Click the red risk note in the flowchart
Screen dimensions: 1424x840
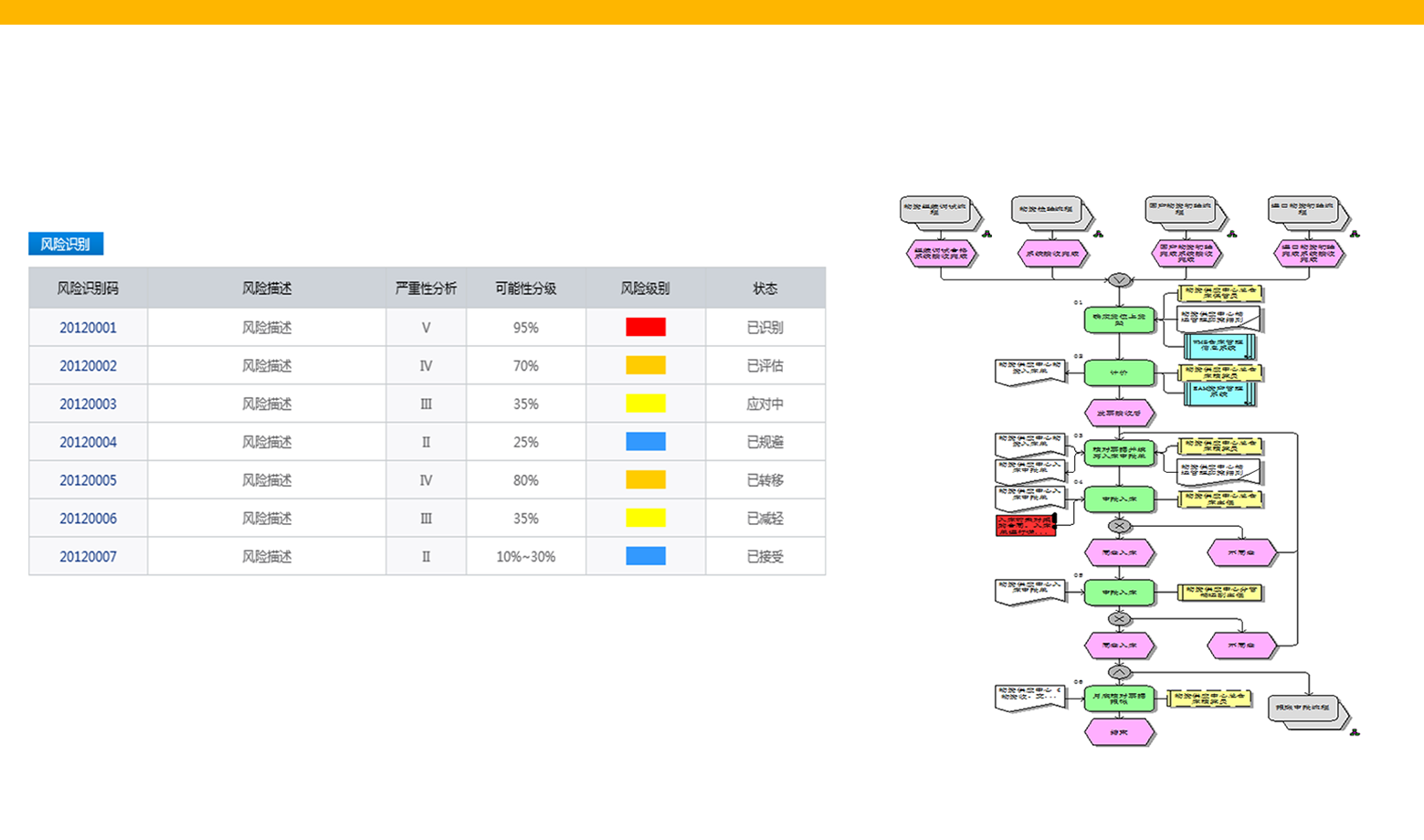1025,525
